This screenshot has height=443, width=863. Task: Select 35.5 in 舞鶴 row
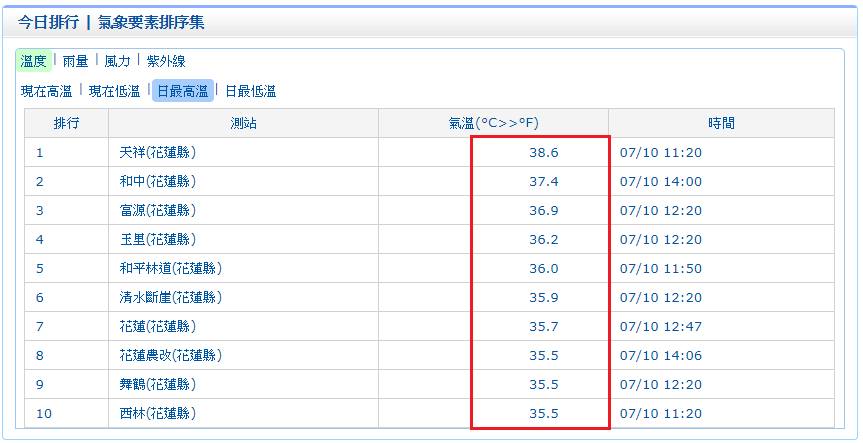[x=544, y=385]
